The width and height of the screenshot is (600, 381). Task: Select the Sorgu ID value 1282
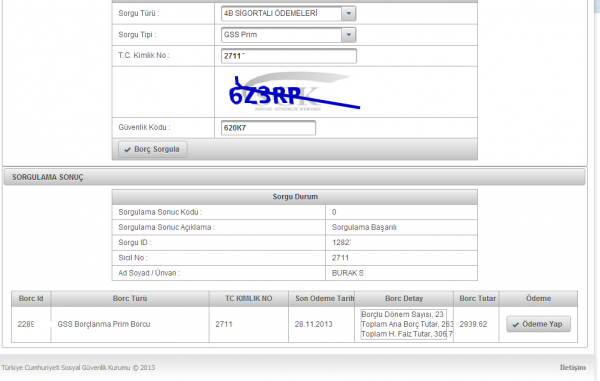pyautogui.click(x=341, y=243)
